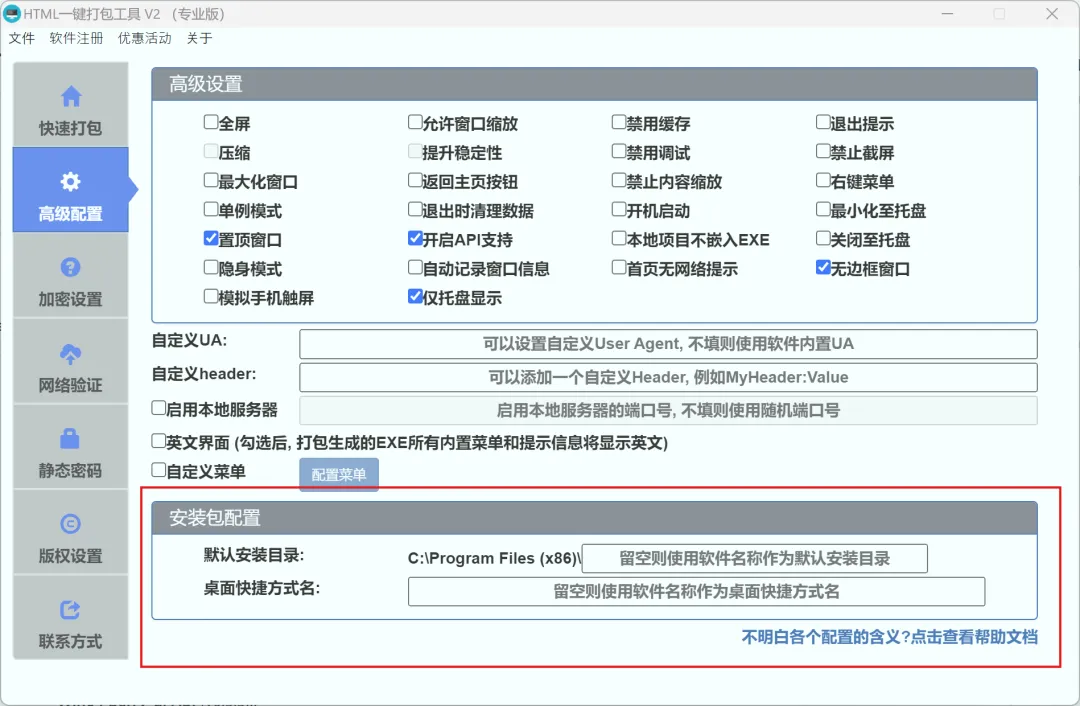1080x706 pixels.
Task: Open the help docs link 点击查看帮助文档
Action: tap(974, 637)
